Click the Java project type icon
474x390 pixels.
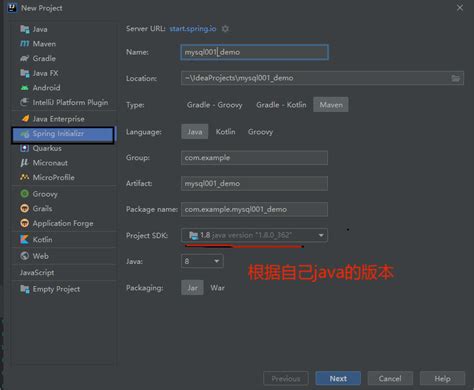pos(25,29)
